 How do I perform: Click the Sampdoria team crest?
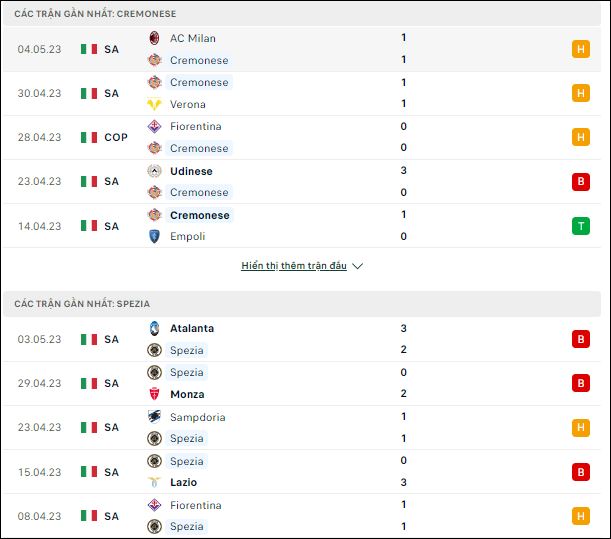coord(154,417)
